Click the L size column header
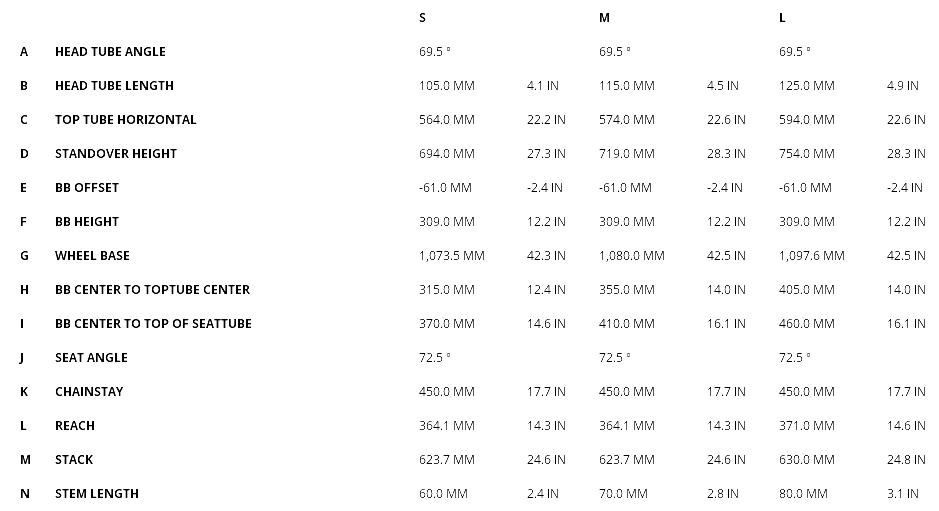Screen dimensions: 939x511 782,17
